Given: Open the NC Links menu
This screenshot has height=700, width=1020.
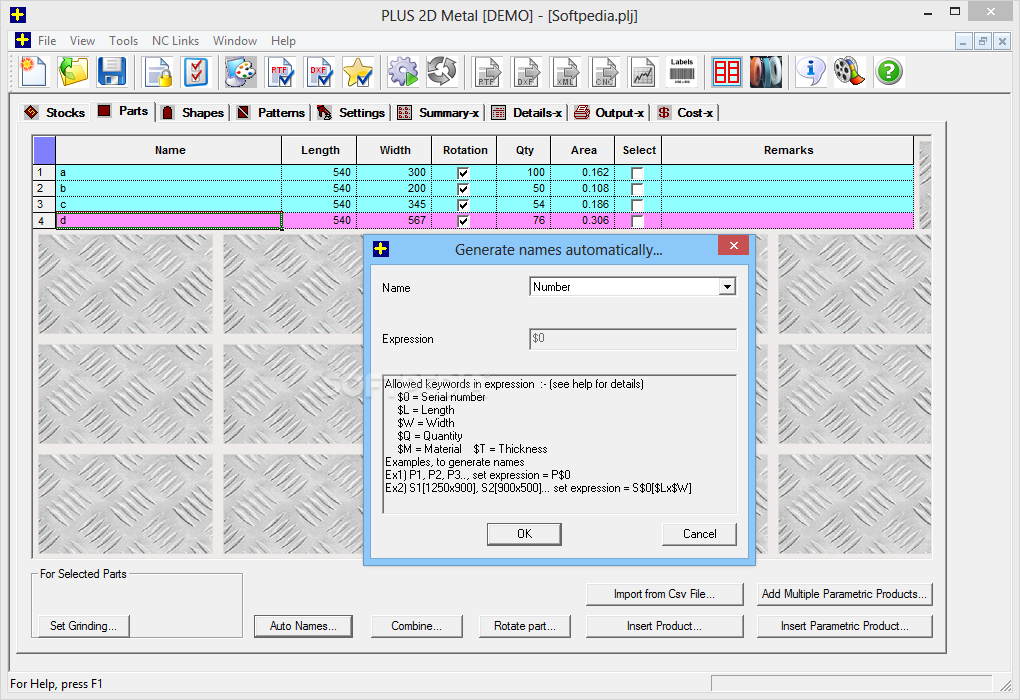Looking at the screenshot, I should point(176,40).
